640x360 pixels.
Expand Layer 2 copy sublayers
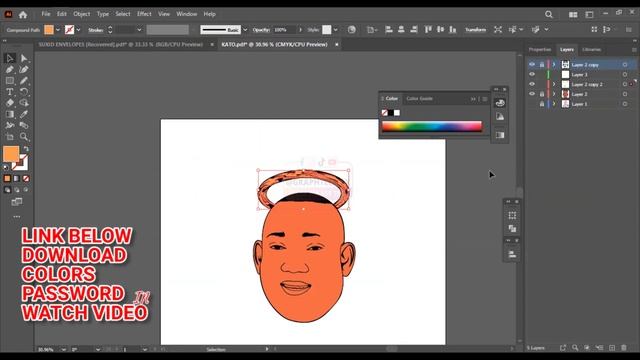[x=554, y=64]
